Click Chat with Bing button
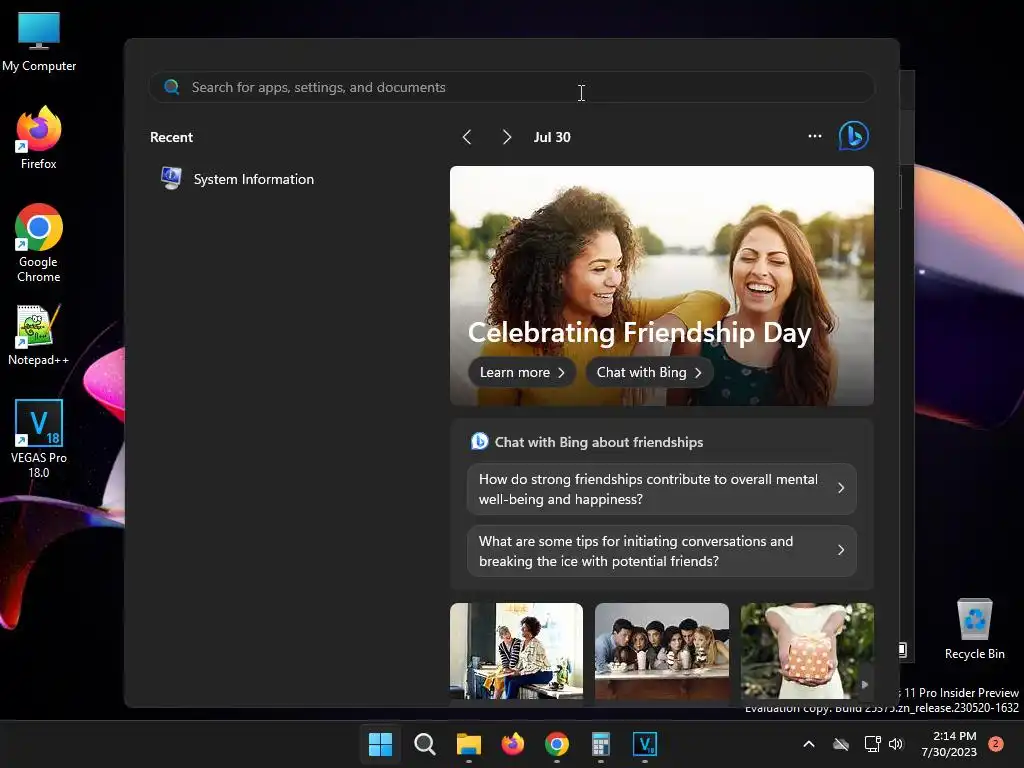Image resolution: width=1024 pixels, height=768 pixels. click(649, 372)
